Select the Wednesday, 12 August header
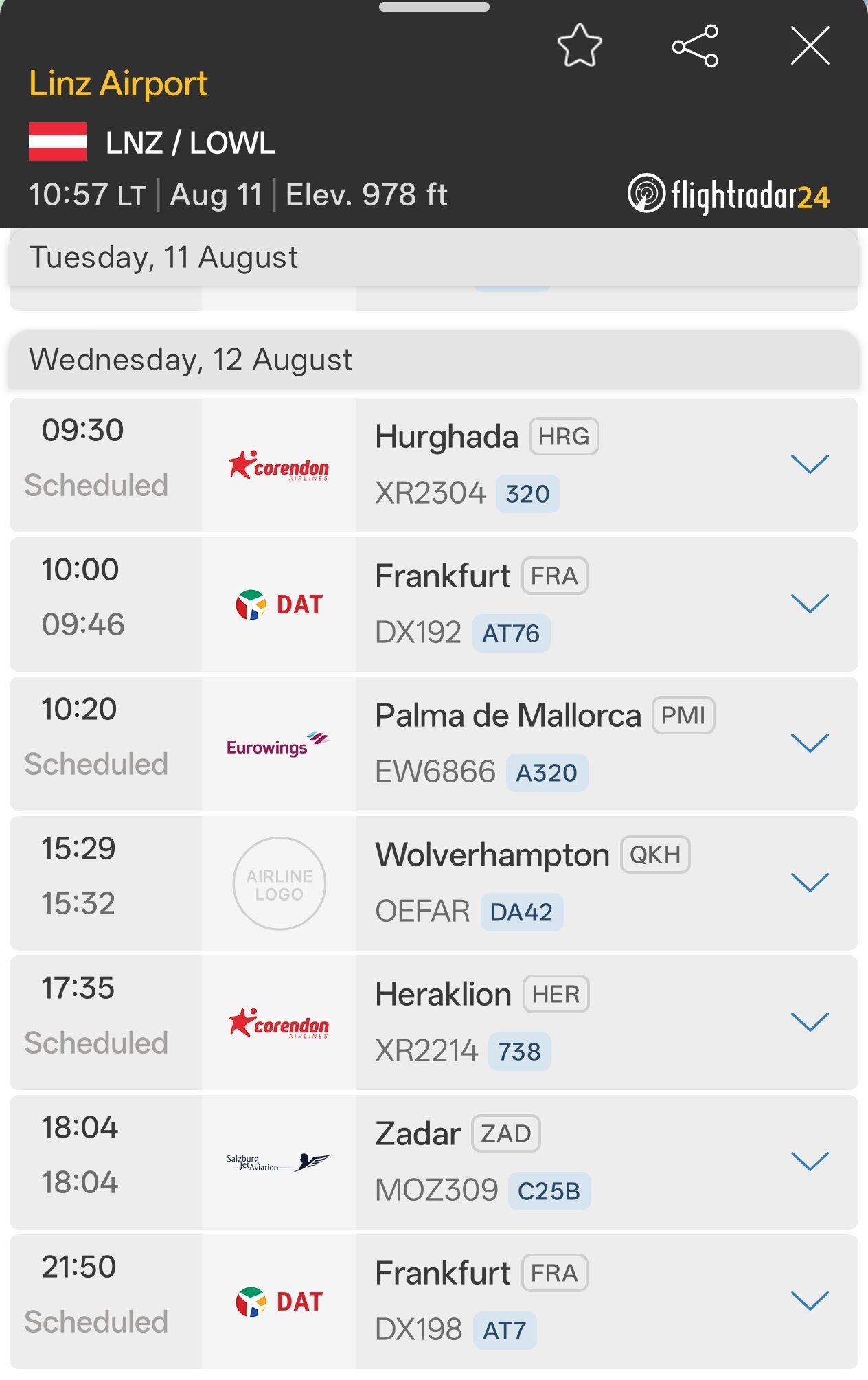 pyautogui.click(x=434, y=360)
